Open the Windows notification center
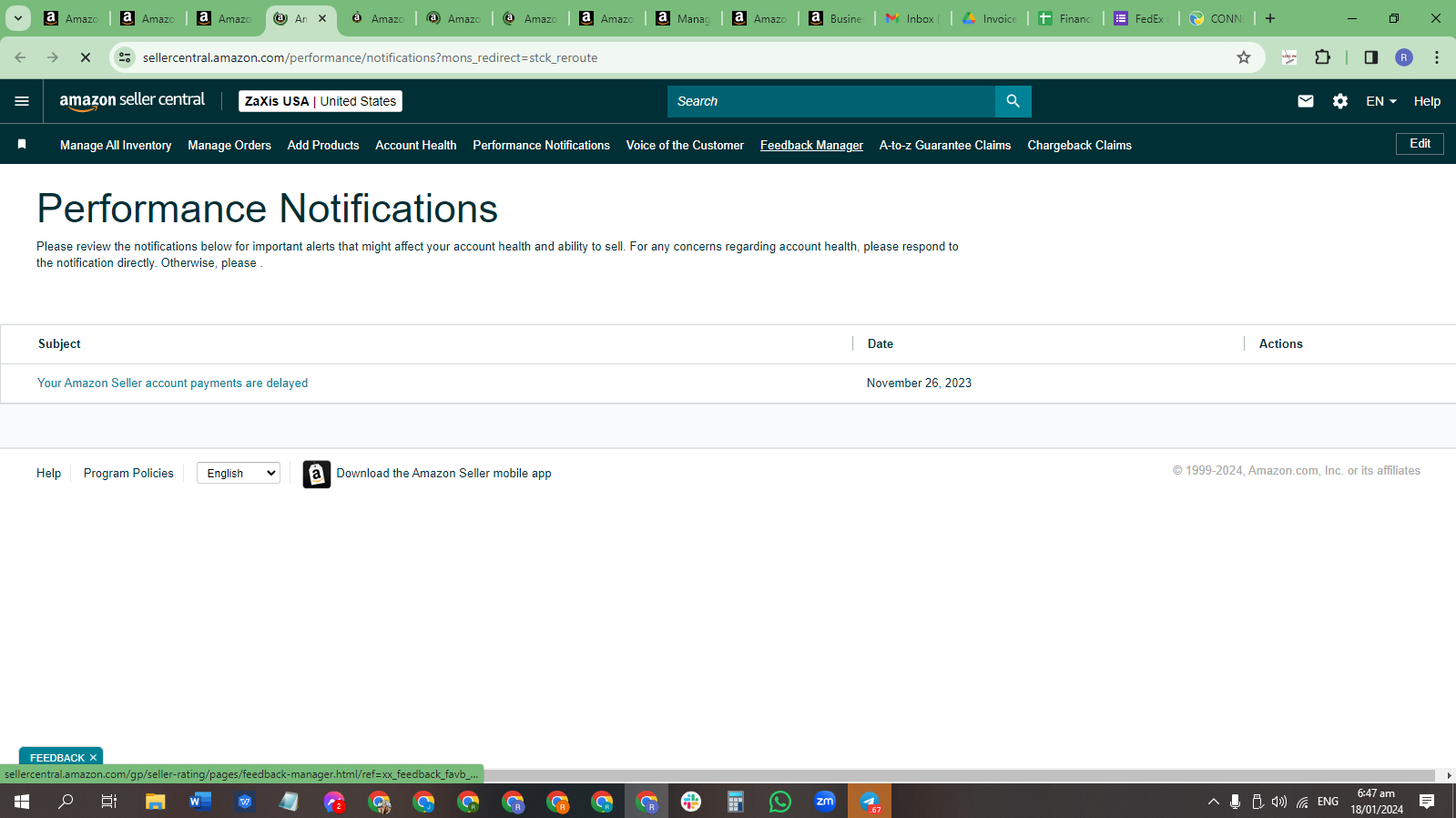The height and width of the screenshot is (818, 1456). pyautogui.click(x=1427, y=802)
